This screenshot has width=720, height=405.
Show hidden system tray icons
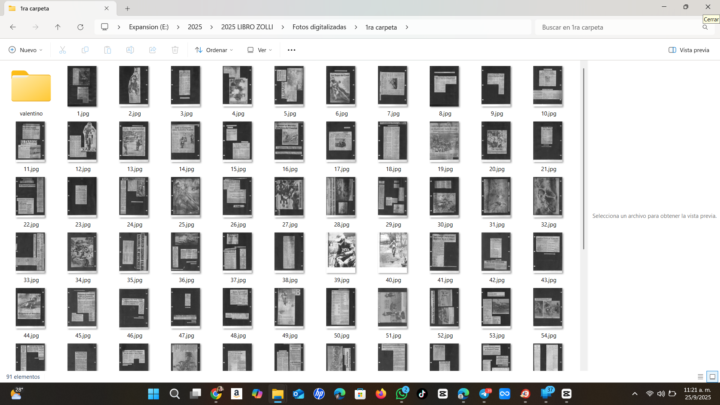click(x=635, y=394)
